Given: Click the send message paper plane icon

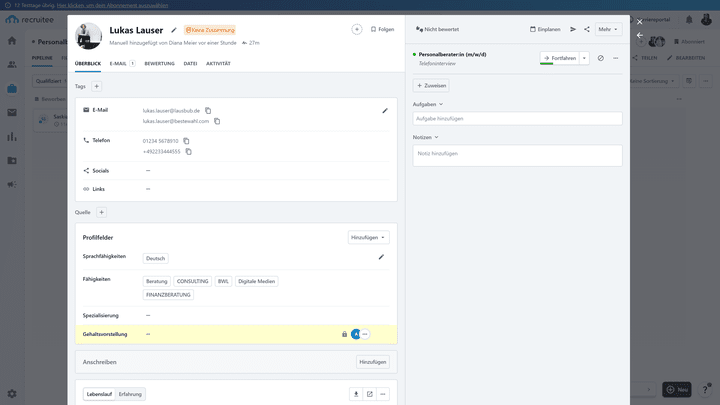Looking at the screenshot, I should 573,30.
